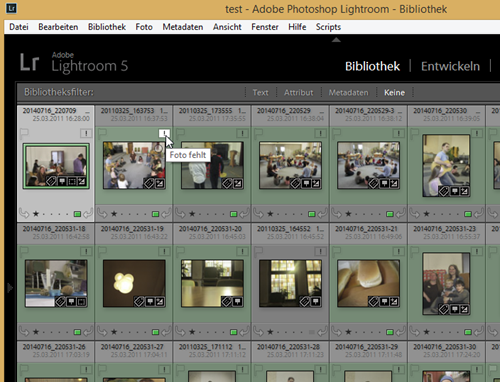Select the bread thumbnail 20140716_220531-21
This screenshot has height=382, width=500.
point(369,284)
